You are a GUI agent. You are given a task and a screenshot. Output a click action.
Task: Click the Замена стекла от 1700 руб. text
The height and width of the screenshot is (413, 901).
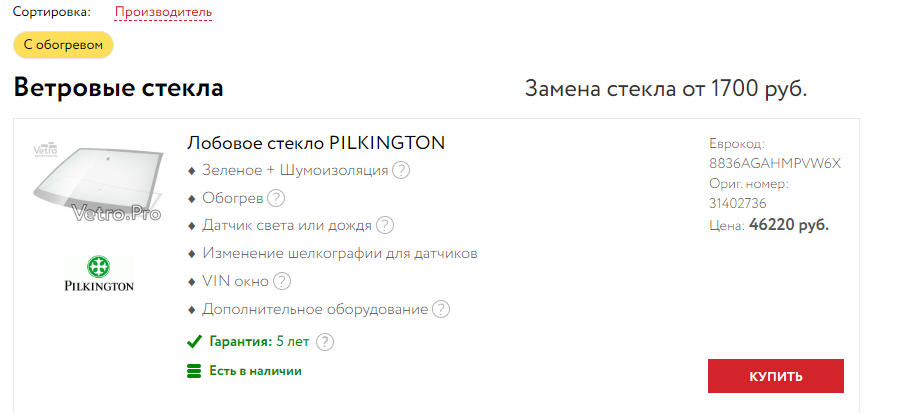point(665,88)
